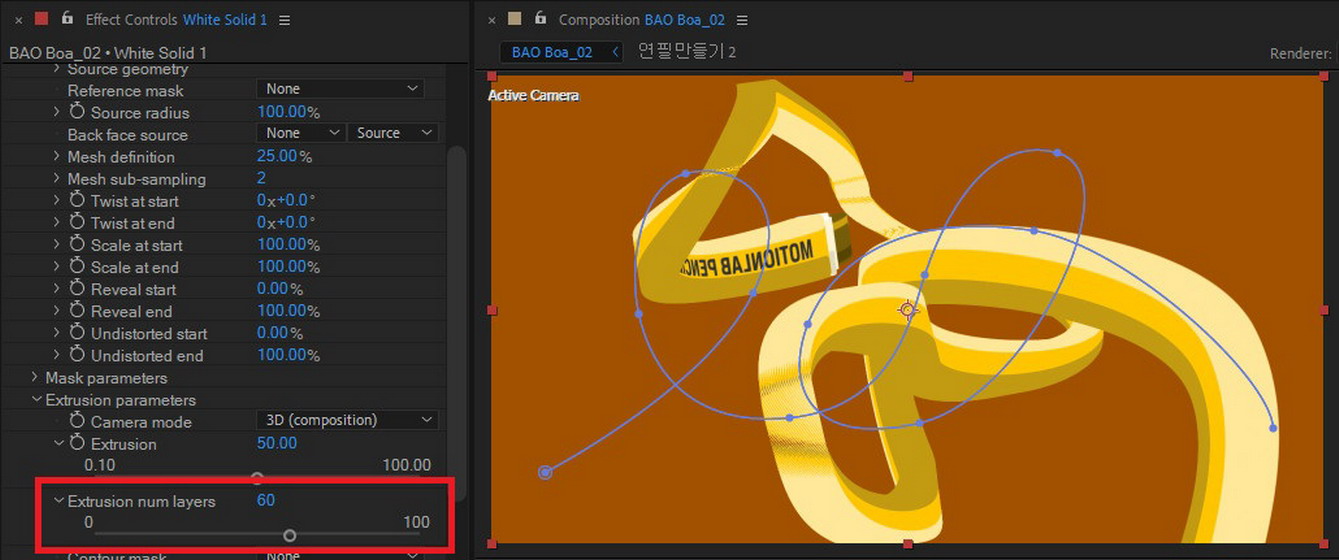Image resolution: width=1339 pixels, height=560 pixels.
Task: Click Mesh sub-sampling value 2
Action: coord(262,178)
